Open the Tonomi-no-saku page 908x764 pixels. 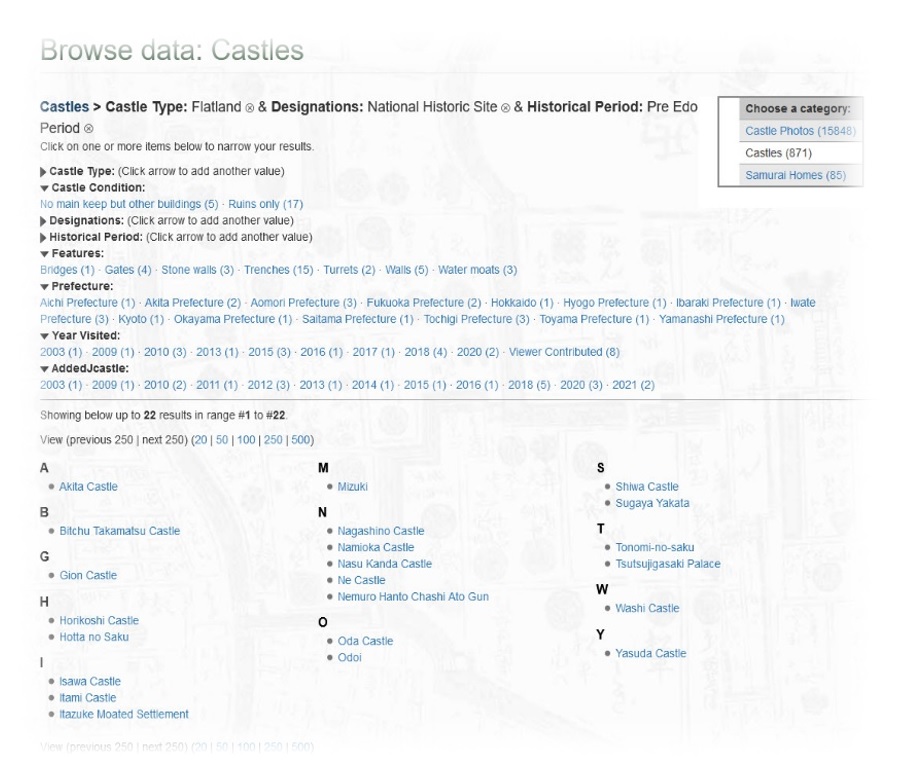[x=655, y=547]
